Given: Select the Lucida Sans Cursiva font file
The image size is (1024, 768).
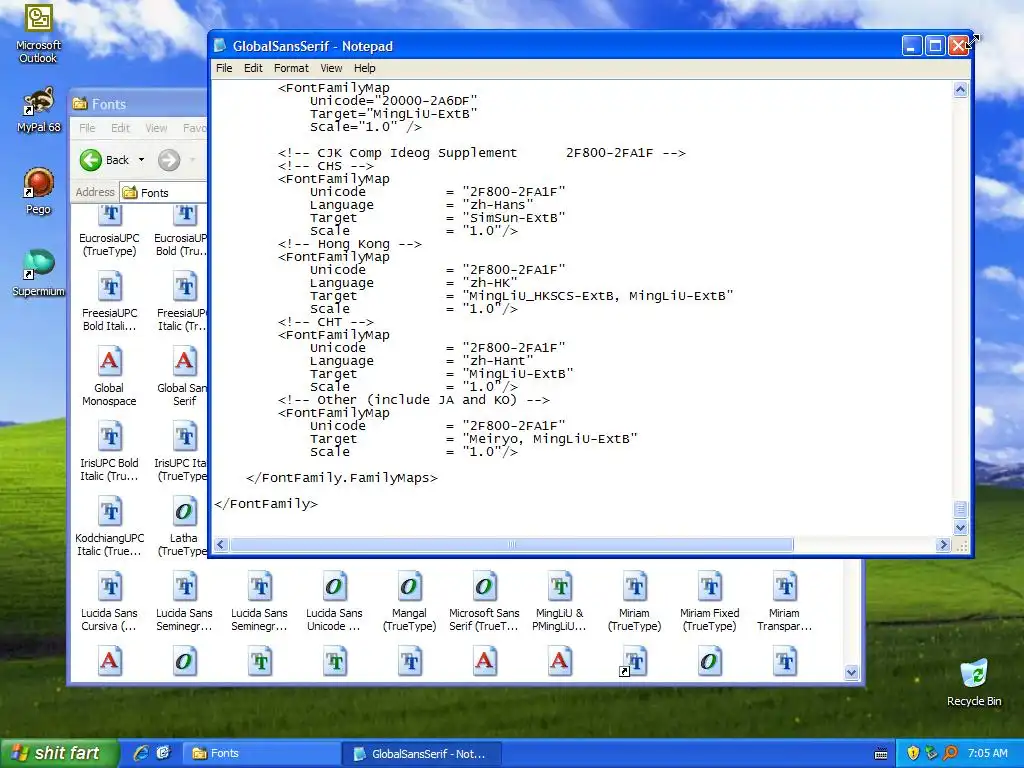Looking at the screenshot, I should [x=109, y=603].
